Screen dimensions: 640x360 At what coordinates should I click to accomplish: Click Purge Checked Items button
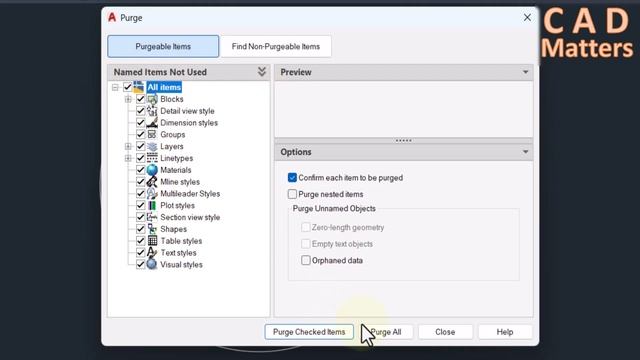(309, 332)
